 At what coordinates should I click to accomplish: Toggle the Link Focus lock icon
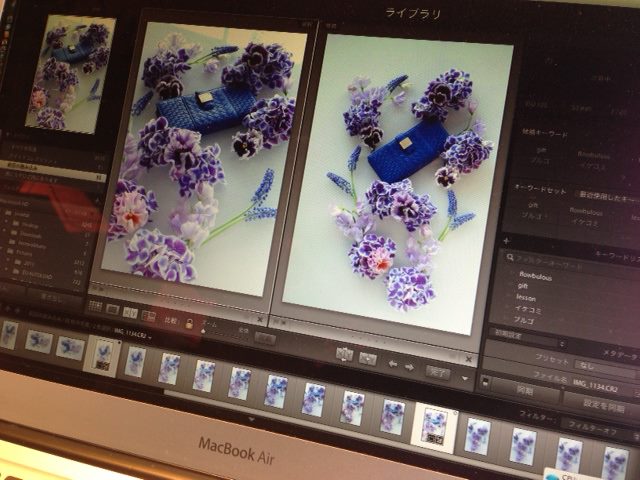tap(189, 324)
